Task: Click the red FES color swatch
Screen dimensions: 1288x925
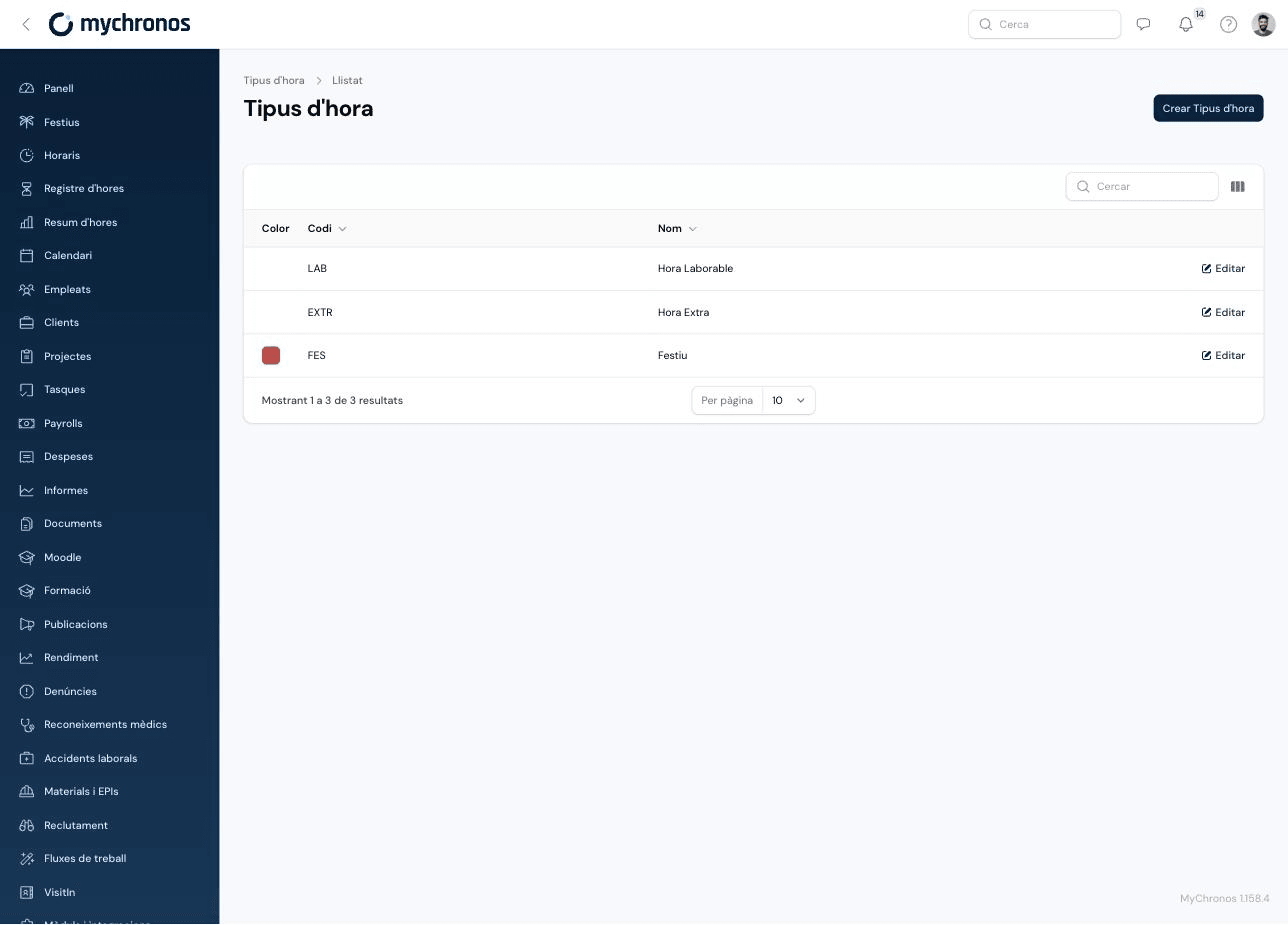Action: (271, 356)
